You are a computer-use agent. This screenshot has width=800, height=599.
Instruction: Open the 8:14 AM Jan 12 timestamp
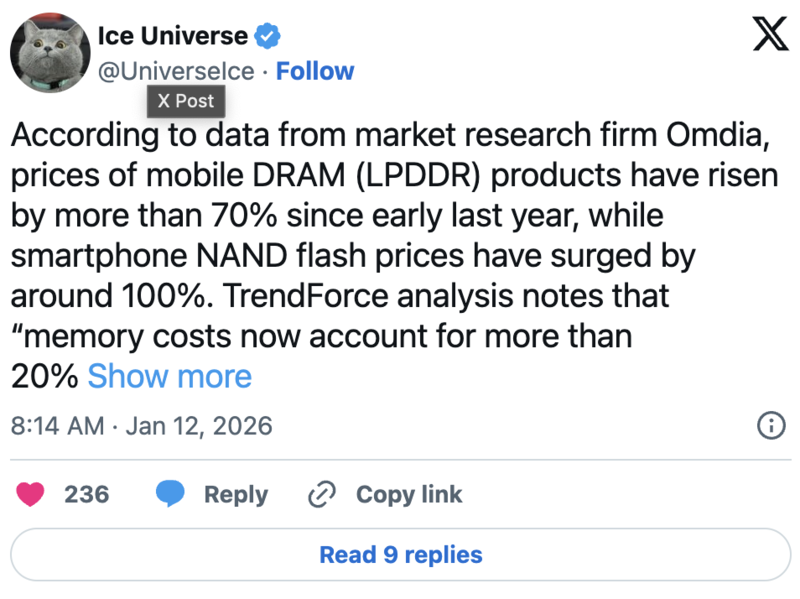(x=141, y=425)
